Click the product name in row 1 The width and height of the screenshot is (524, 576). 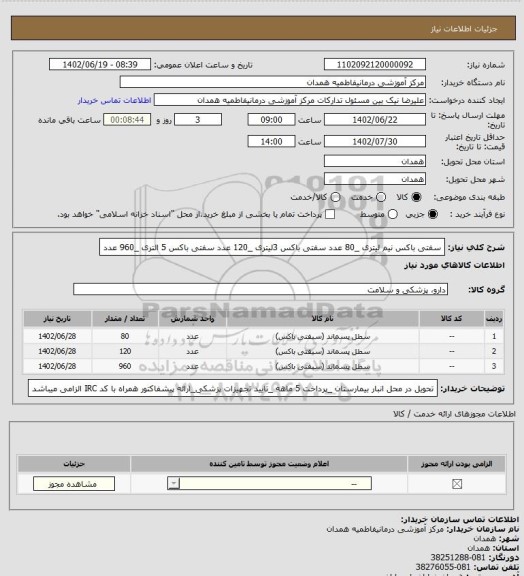point(323,336)
